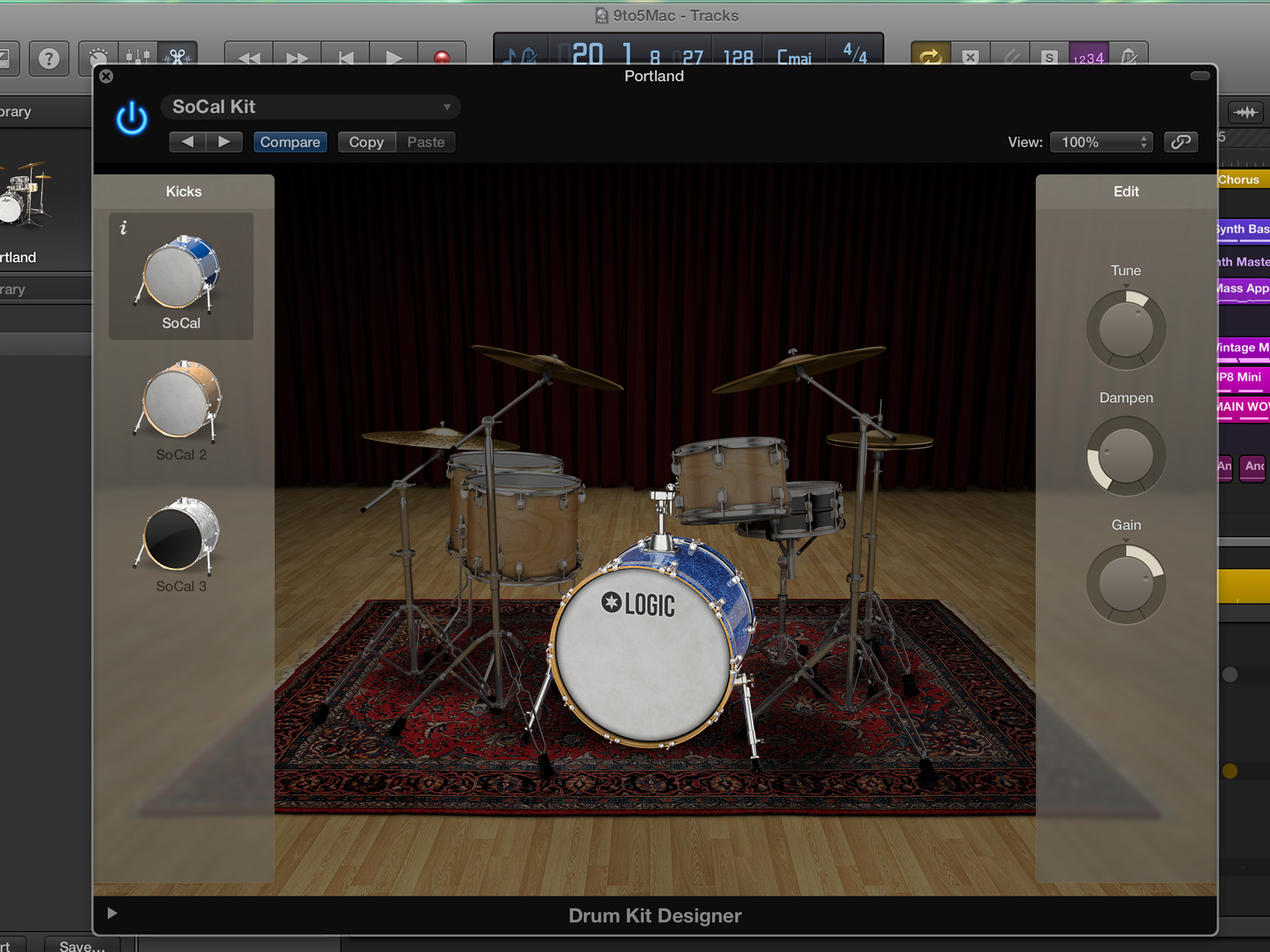Click the left crash cymbal
The image size is (1270, 952).
tap(547, 367)
